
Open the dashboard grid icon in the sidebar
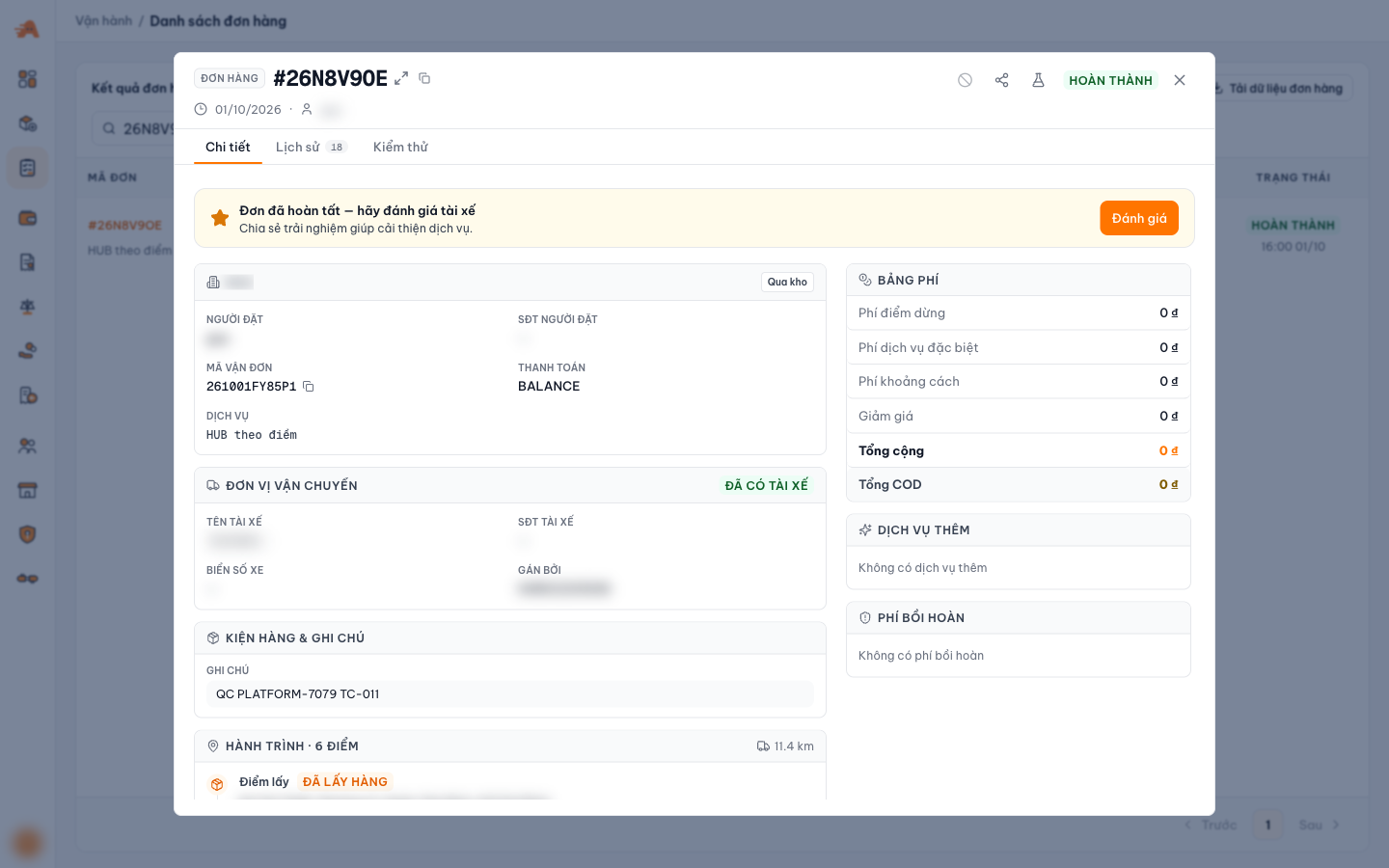[x=27, y=79]
